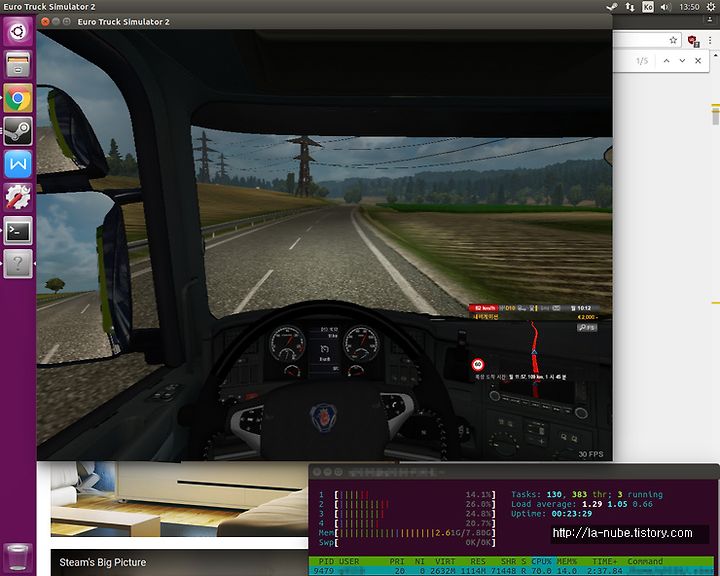Screen dimensions: 720x576
Task: Sort htop by the MEM% column
Action: point(567,561)
